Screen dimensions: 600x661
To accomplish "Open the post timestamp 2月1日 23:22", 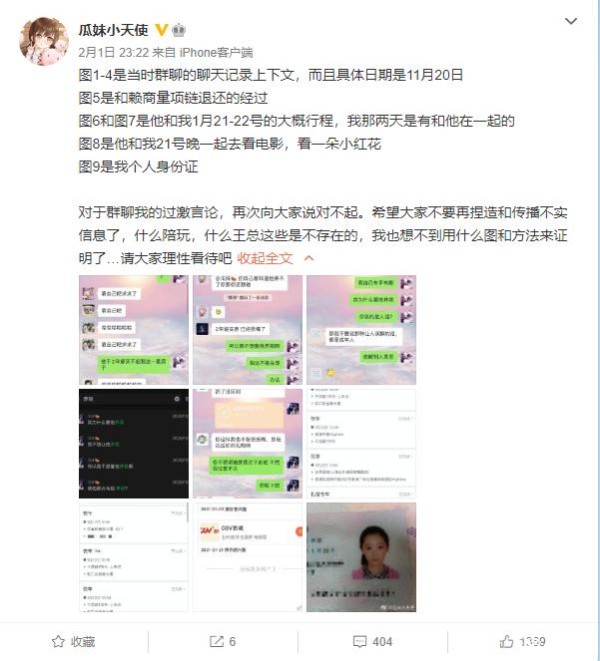I will click(x=114, y=53).
